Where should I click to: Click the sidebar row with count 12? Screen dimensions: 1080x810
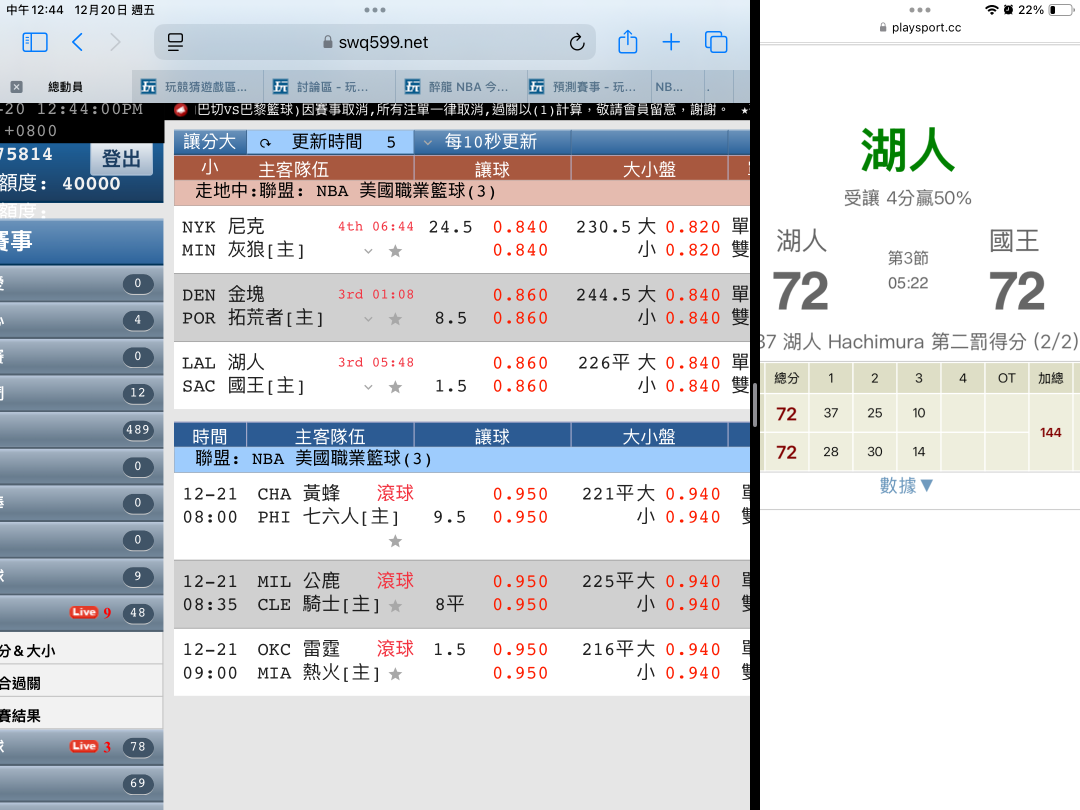[81, 393]
